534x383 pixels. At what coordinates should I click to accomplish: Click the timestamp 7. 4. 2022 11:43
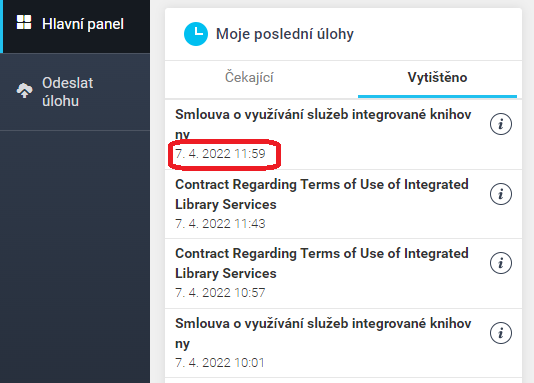(x=220, y=224)
